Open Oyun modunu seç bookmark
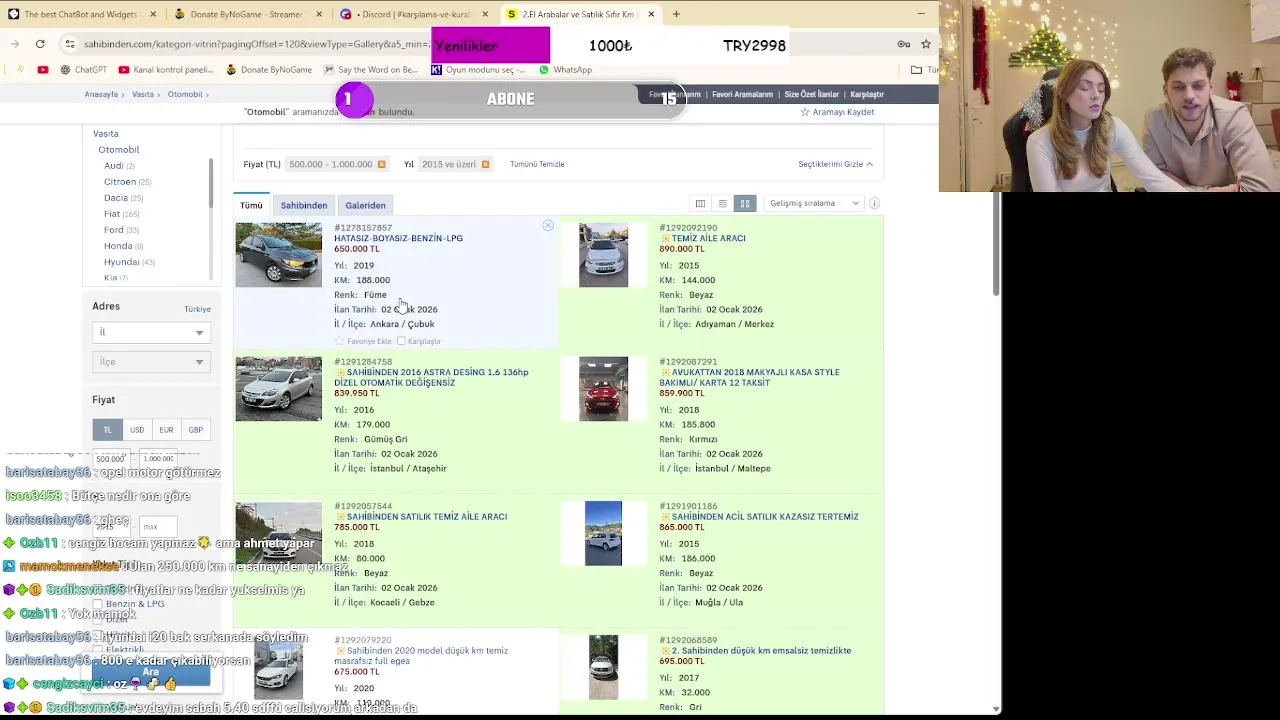 click(x=478, y=70)
